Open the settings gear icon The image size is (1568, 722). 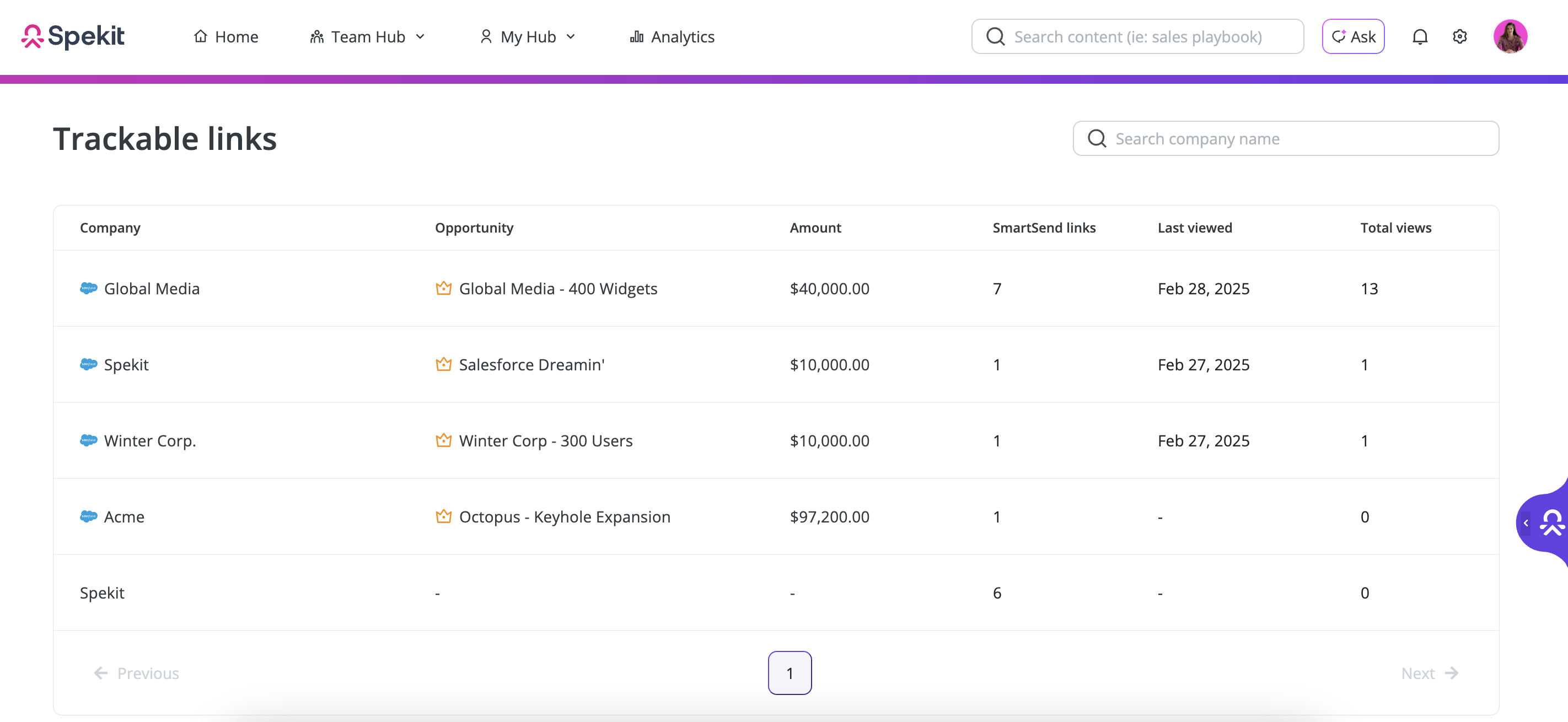click(1459, 36)
